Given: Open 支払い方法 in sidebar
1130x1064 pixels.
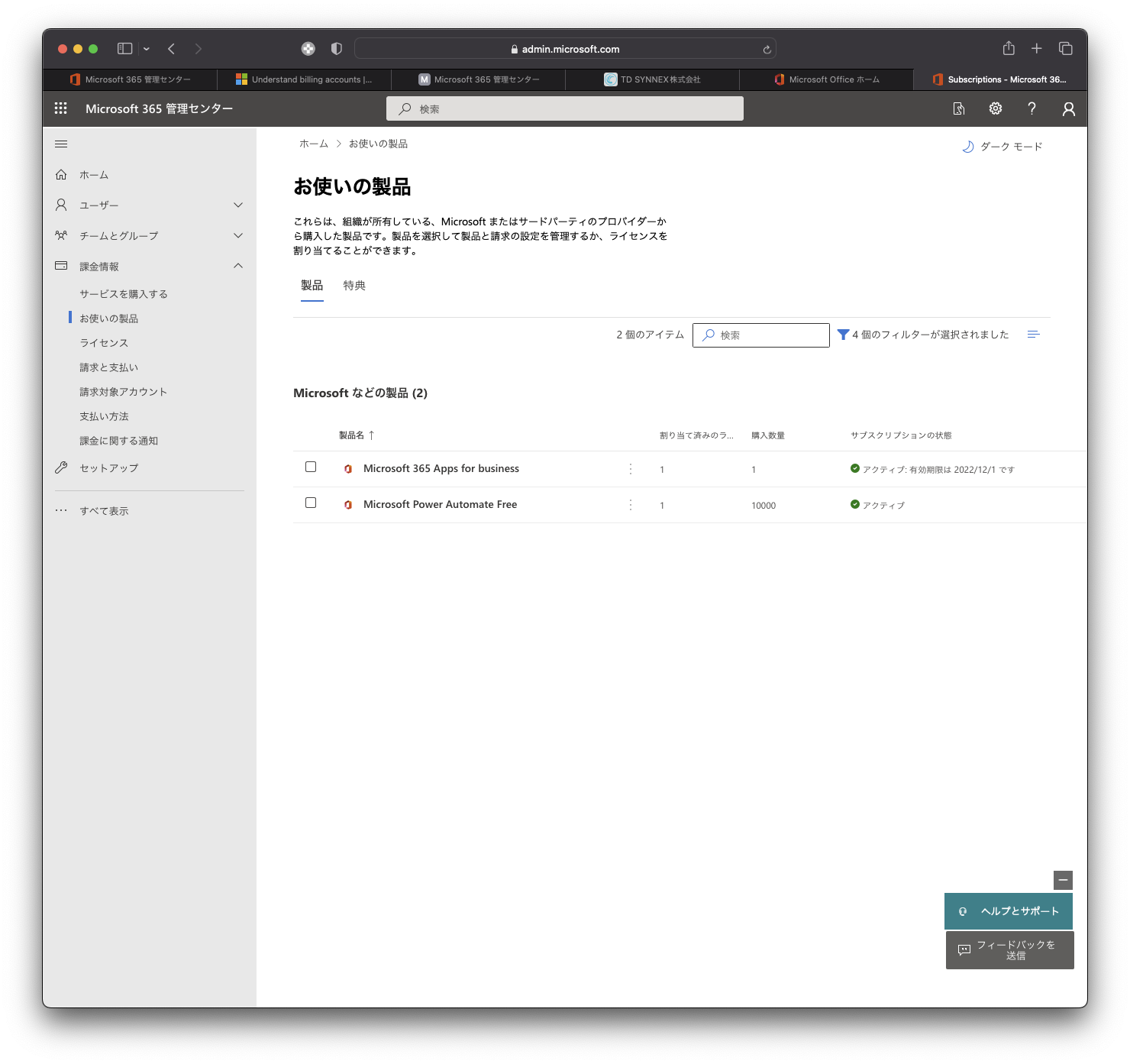Looking at the screenshot, I should tap(104, 416).
